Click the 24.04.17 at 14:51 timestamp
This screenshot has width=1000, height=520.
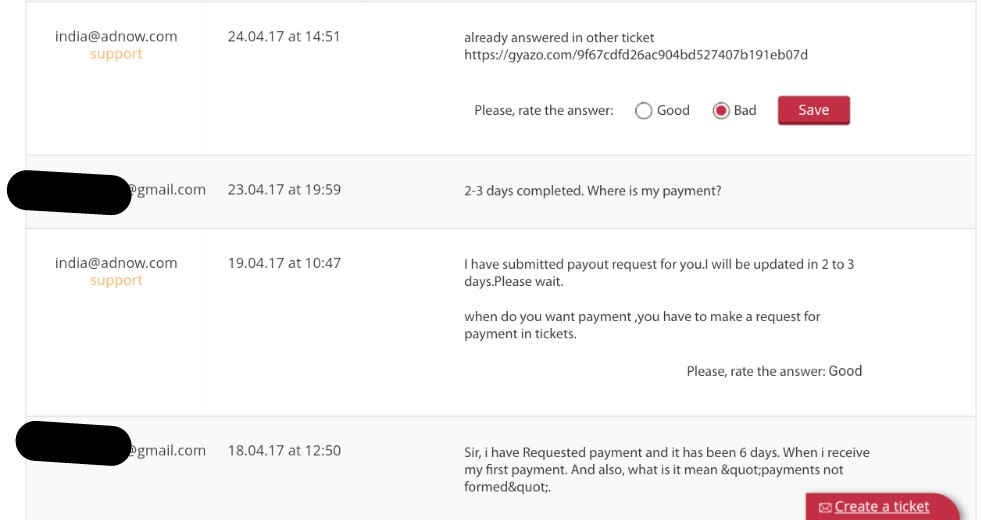point(284,36)
